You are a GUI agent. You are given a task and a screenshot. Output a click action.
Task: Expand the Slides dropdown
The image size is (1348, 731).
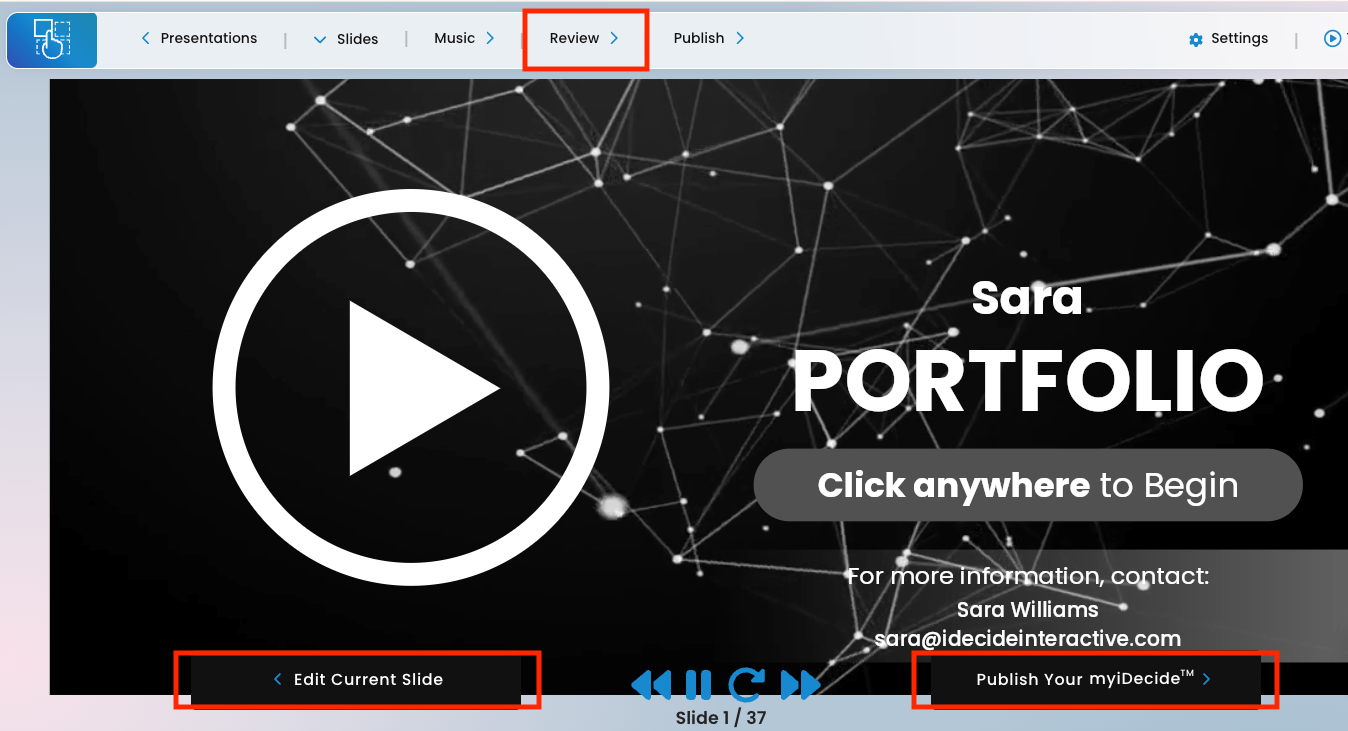346,40
